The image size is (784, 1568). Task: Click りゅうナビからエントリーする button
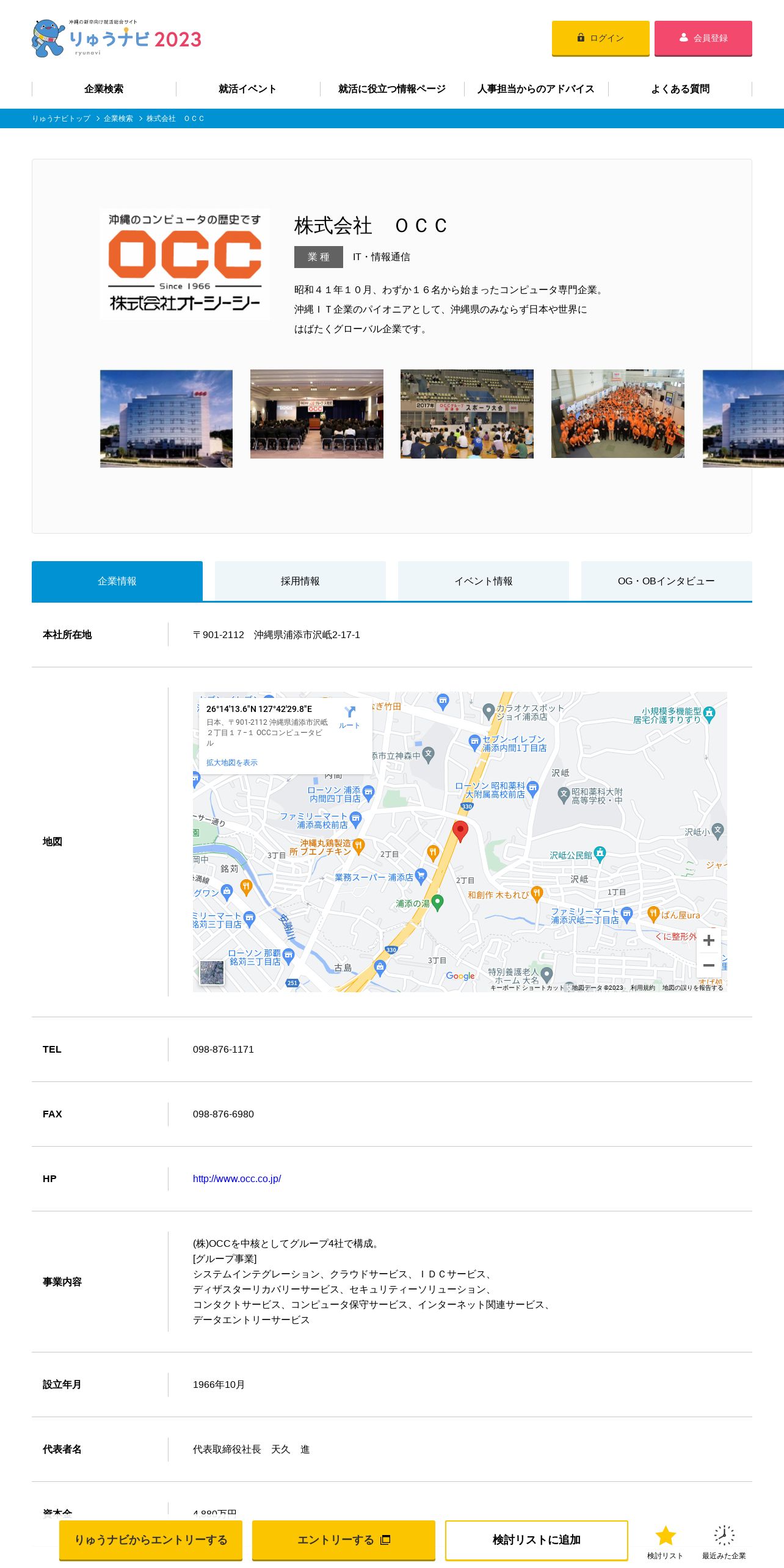coord(151,1540)
